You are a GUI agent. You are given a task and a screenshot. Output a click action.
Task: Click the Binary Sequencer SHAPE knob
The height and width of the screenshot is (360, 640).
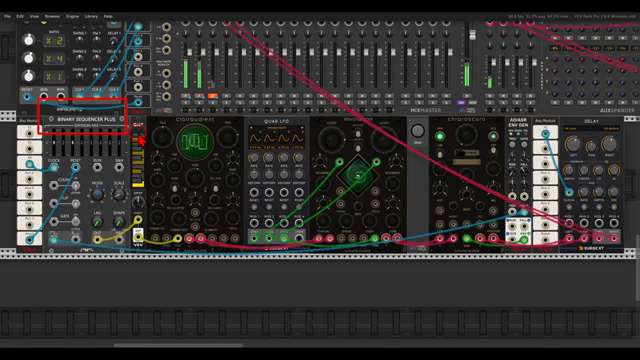tap(119, 223)
